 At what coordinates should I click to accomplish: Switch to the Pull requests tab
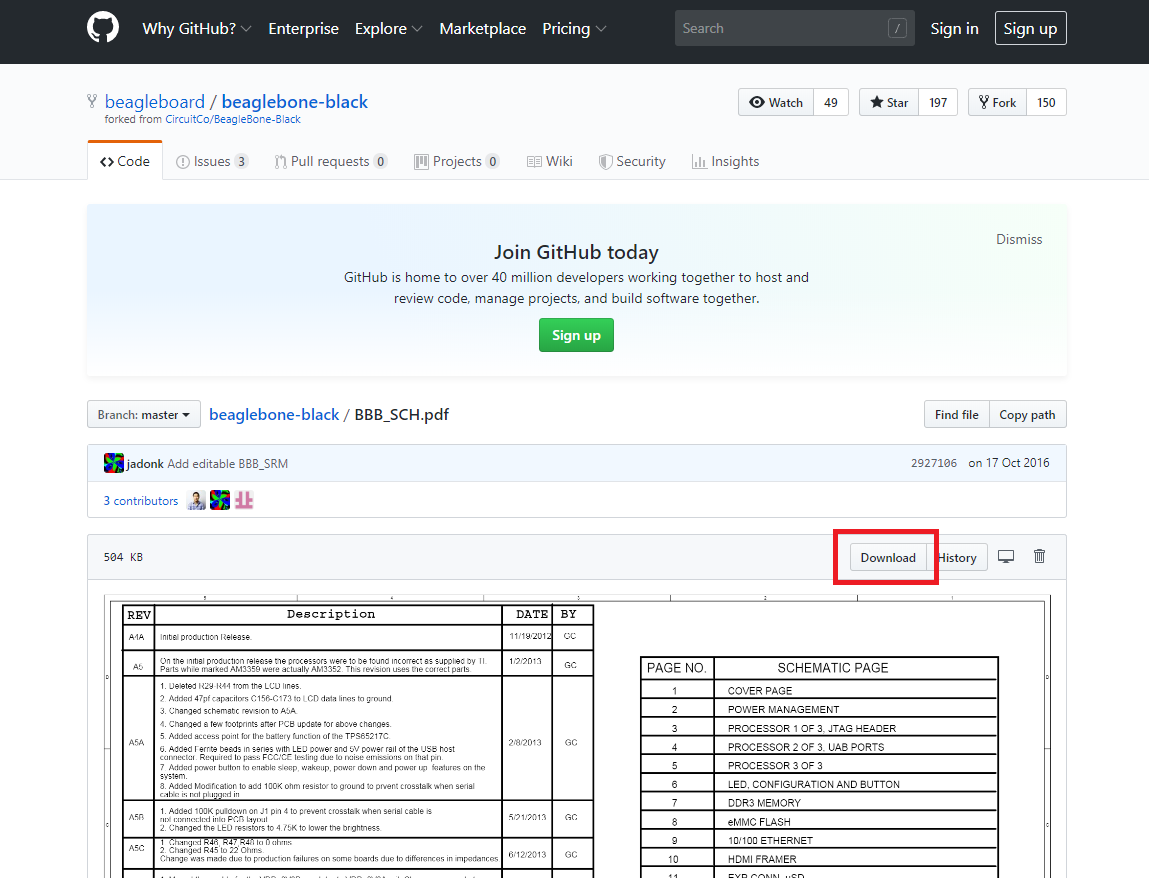click(330, 161)
